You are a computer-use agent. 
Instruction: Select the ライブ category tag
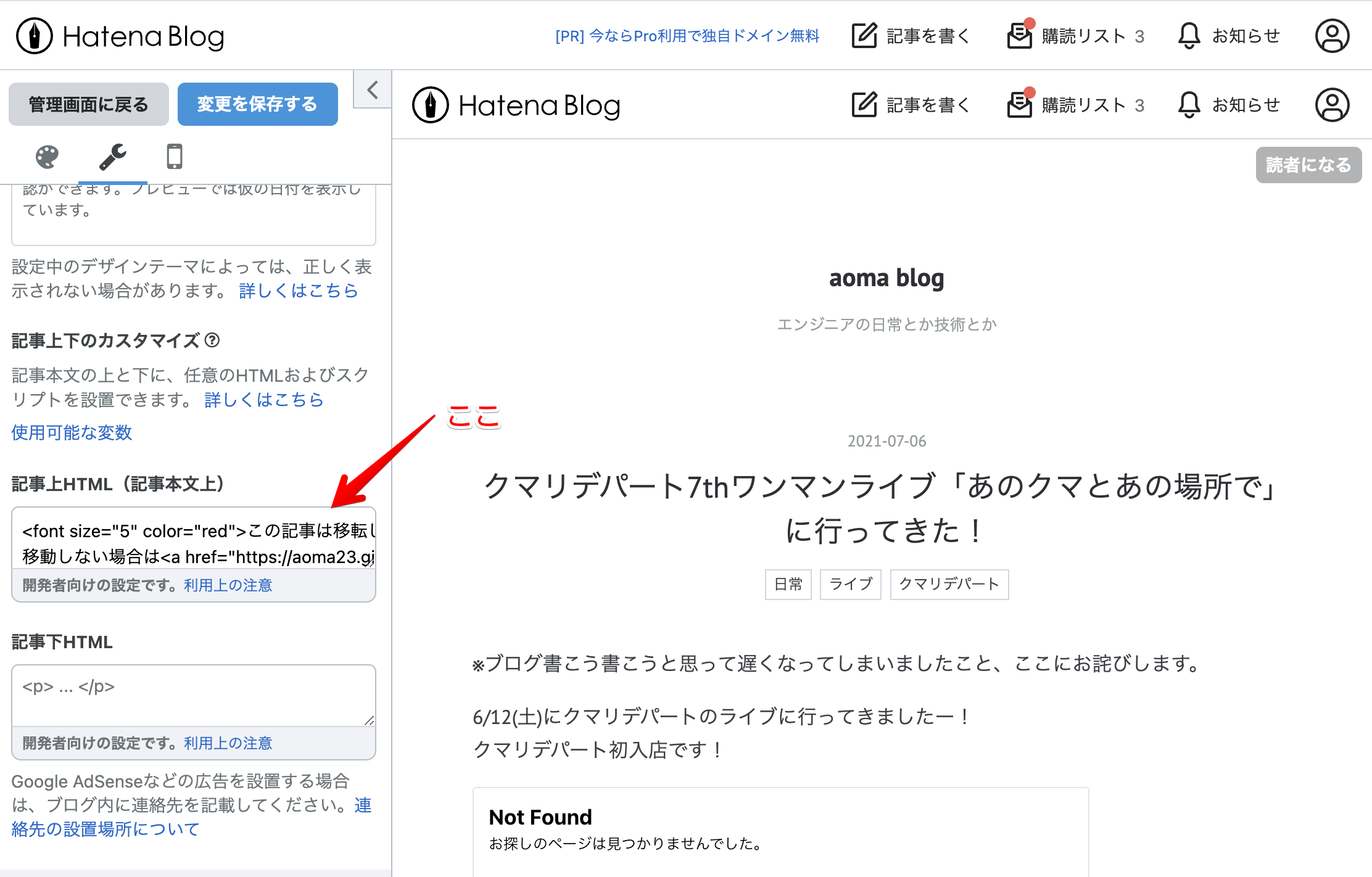pyautogui.click(x=851, y=584)
